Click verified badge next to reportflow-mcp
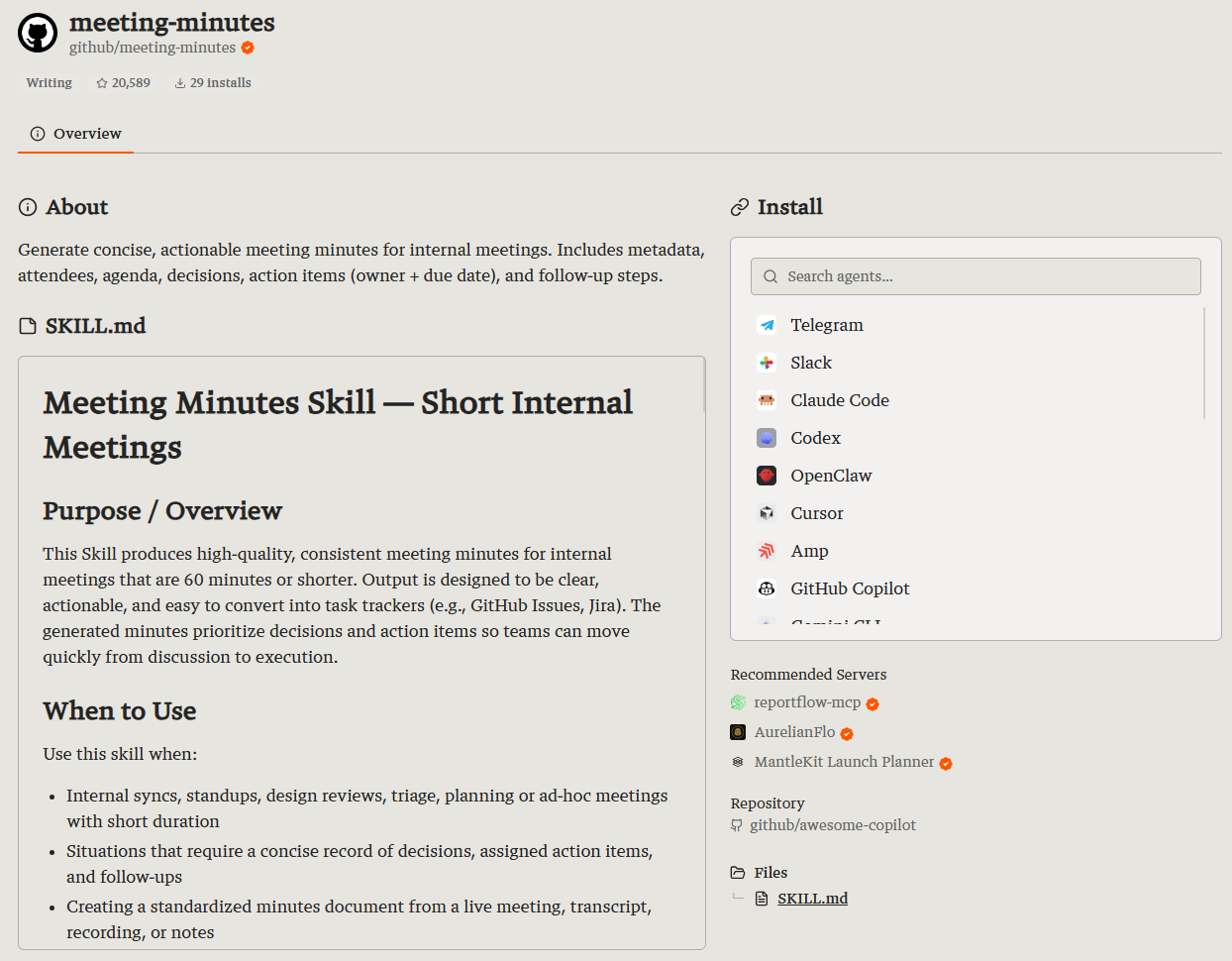1232x961 pixels. pos(873,704)
